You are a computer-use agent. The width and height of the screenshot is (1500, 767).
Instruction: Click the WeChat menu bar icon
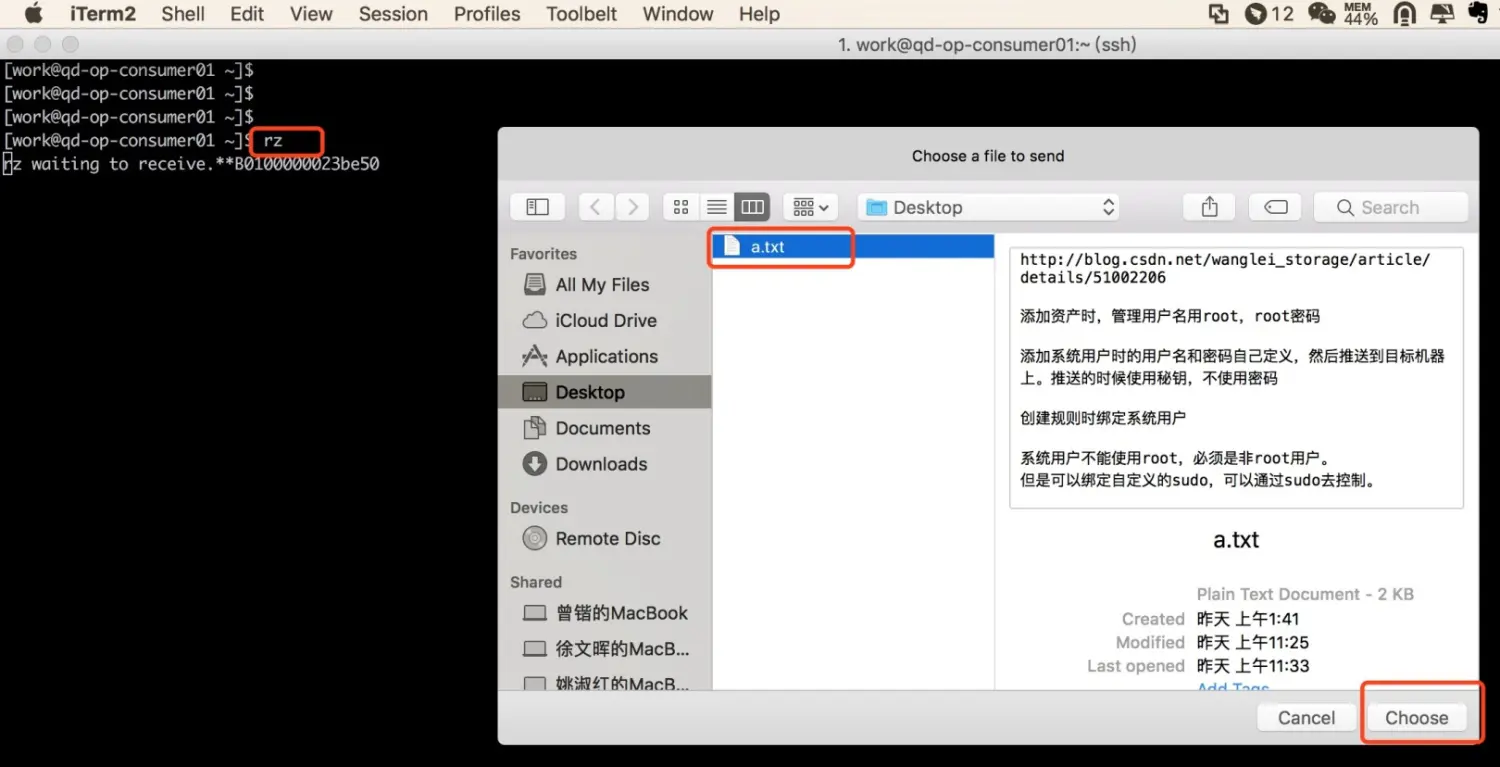click(x=1321, y=14)
